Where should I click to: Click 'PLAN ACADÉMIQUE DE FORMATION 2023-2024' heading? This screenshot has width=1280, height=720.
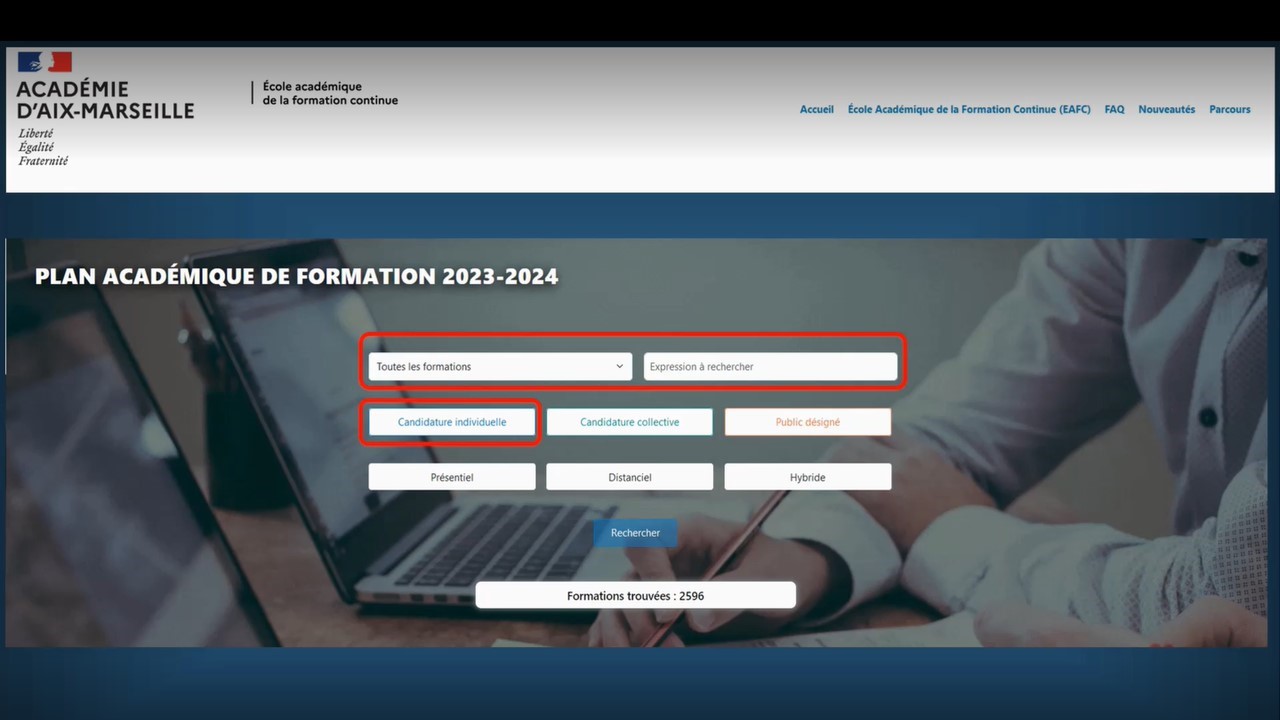297,277
